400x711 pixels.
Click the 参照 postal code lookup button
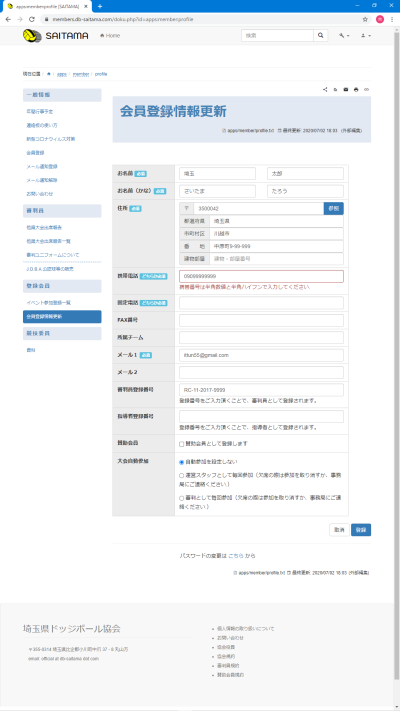click(333, 209)
